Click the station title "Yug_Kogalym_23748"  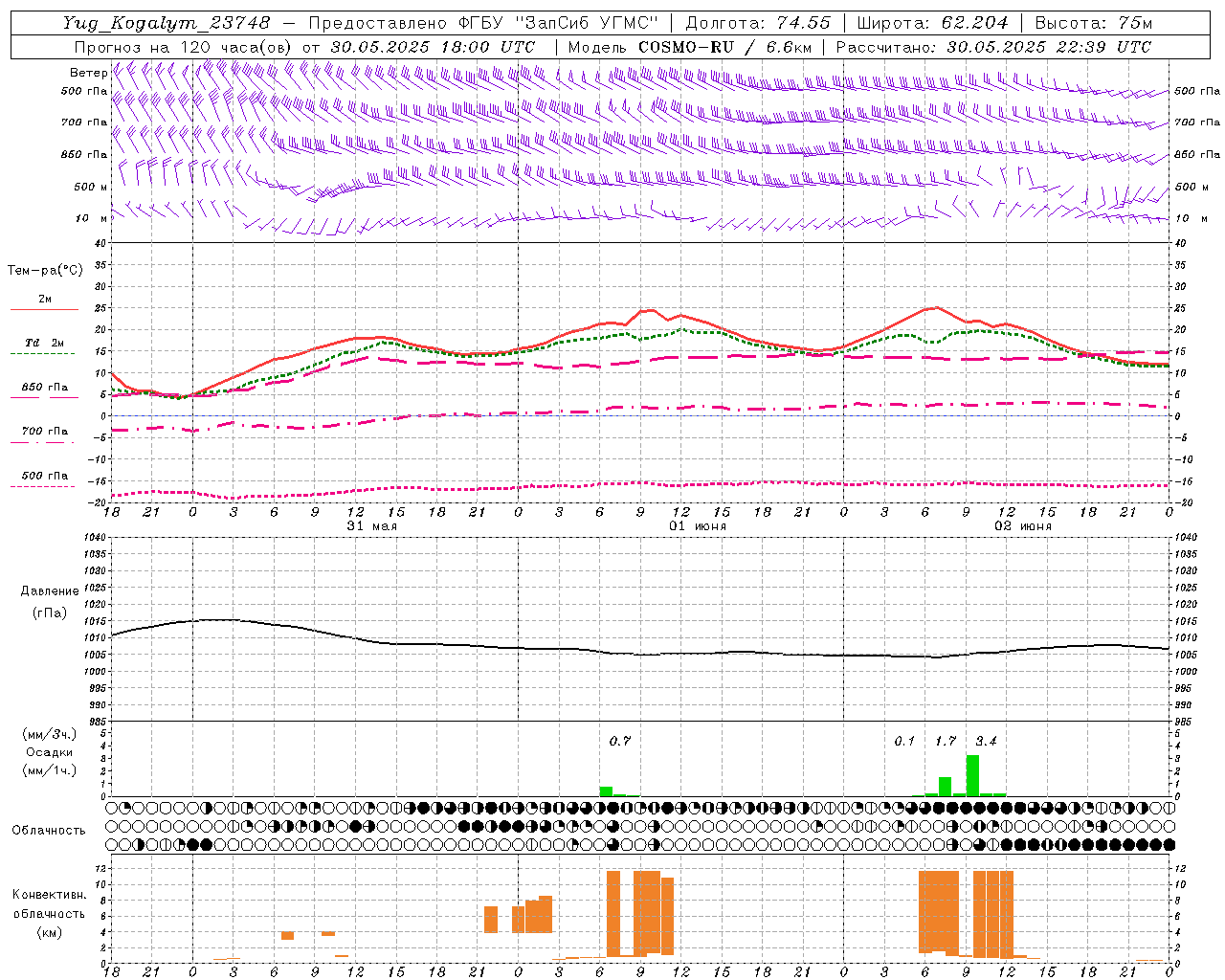pos(167,23)
